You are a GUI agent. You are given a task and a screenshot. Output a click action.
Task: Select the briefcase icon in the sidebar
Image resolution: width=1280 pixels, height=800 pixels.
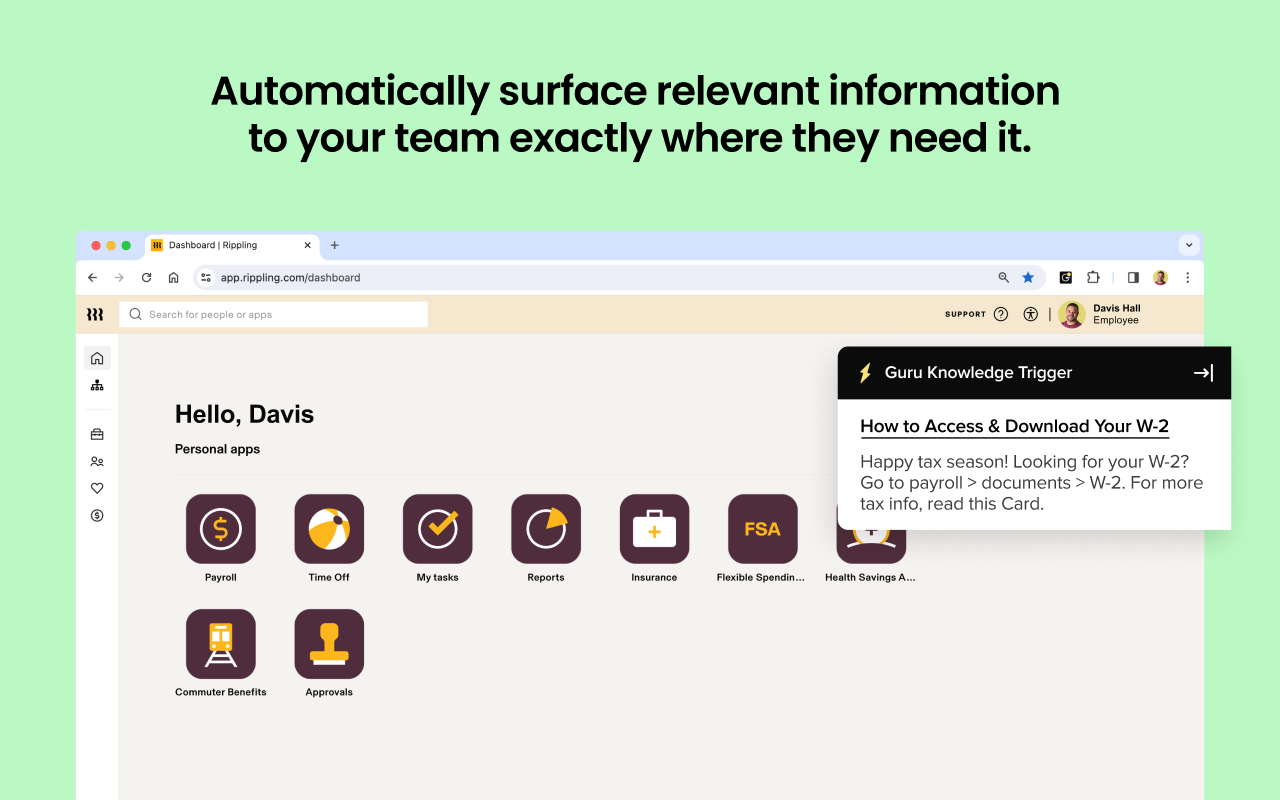97,434
